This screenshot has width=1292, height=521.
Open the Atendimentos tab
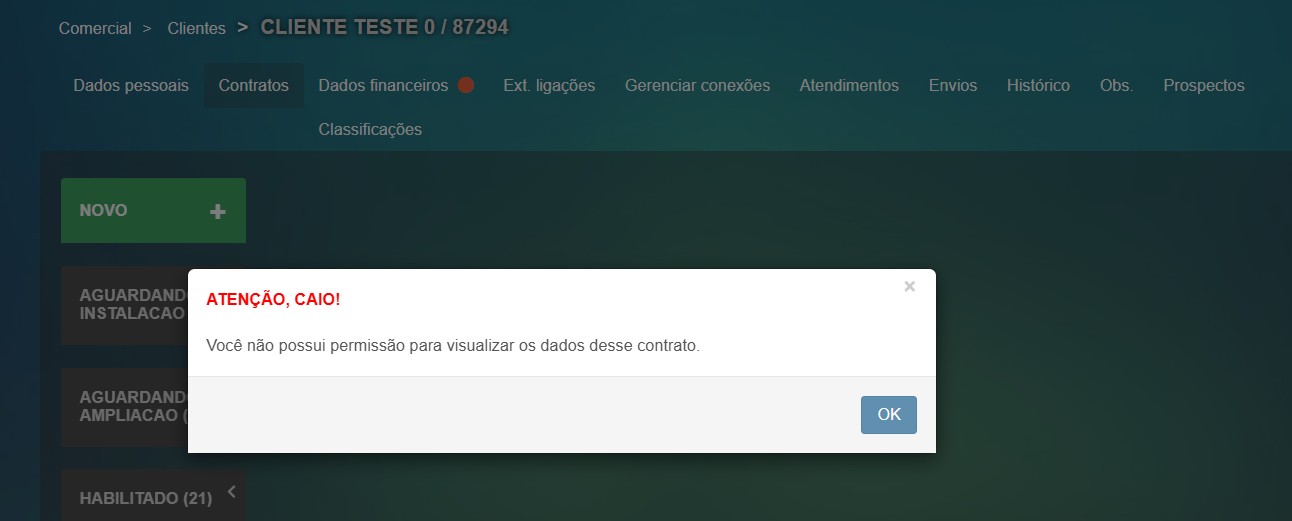[849, 86]
